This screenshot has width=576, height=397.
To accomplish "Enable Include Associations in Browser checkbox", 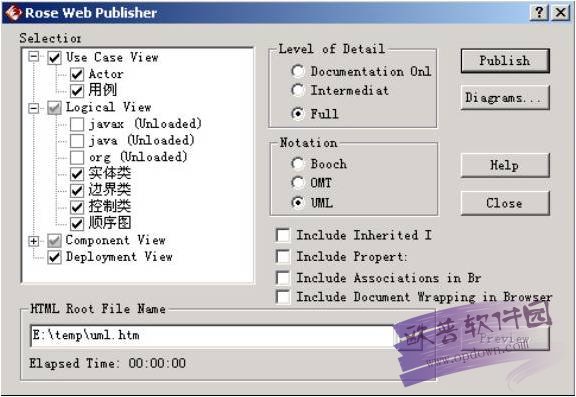I will [x=283, y=278].
